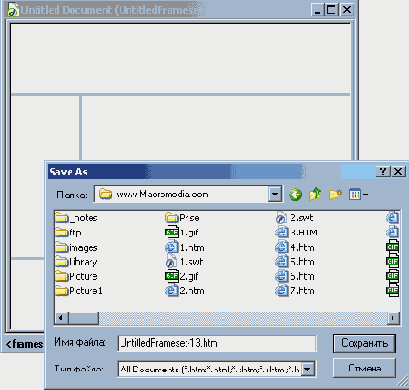The image size is (409, 390).
Task: Select the 1.swf file
Action: pyautogui.click(x=184, y=262)
